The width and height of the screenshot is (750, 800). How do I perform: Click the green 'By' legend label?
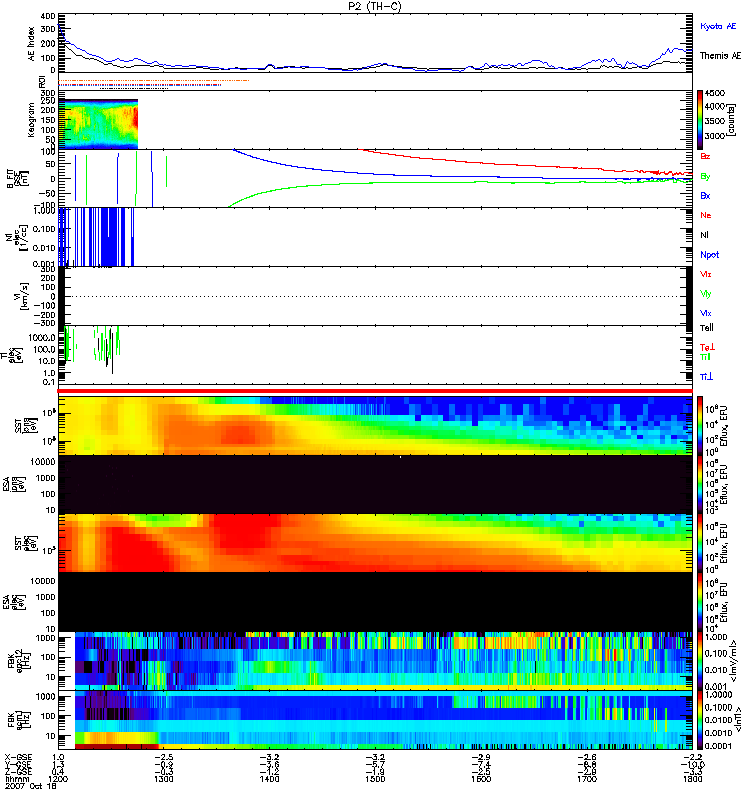coord(705,177)
